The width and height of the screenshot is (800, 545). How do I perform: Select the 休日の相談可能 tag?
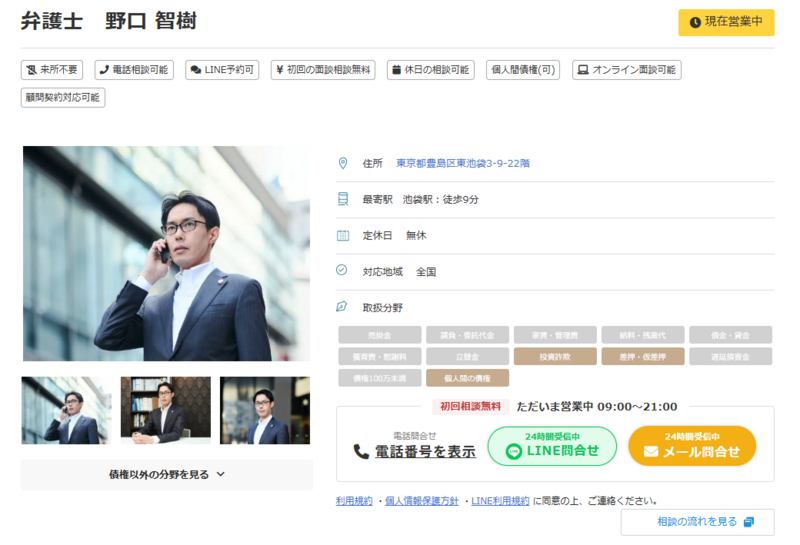coord(431,70)
